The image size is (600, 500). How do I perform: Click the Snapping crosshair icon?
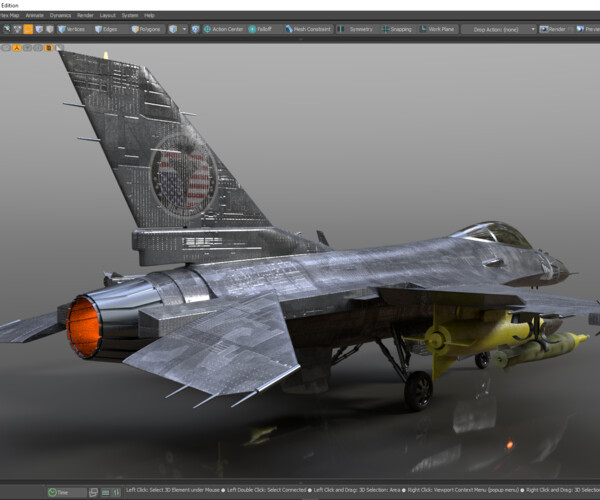tap(385, 29)
